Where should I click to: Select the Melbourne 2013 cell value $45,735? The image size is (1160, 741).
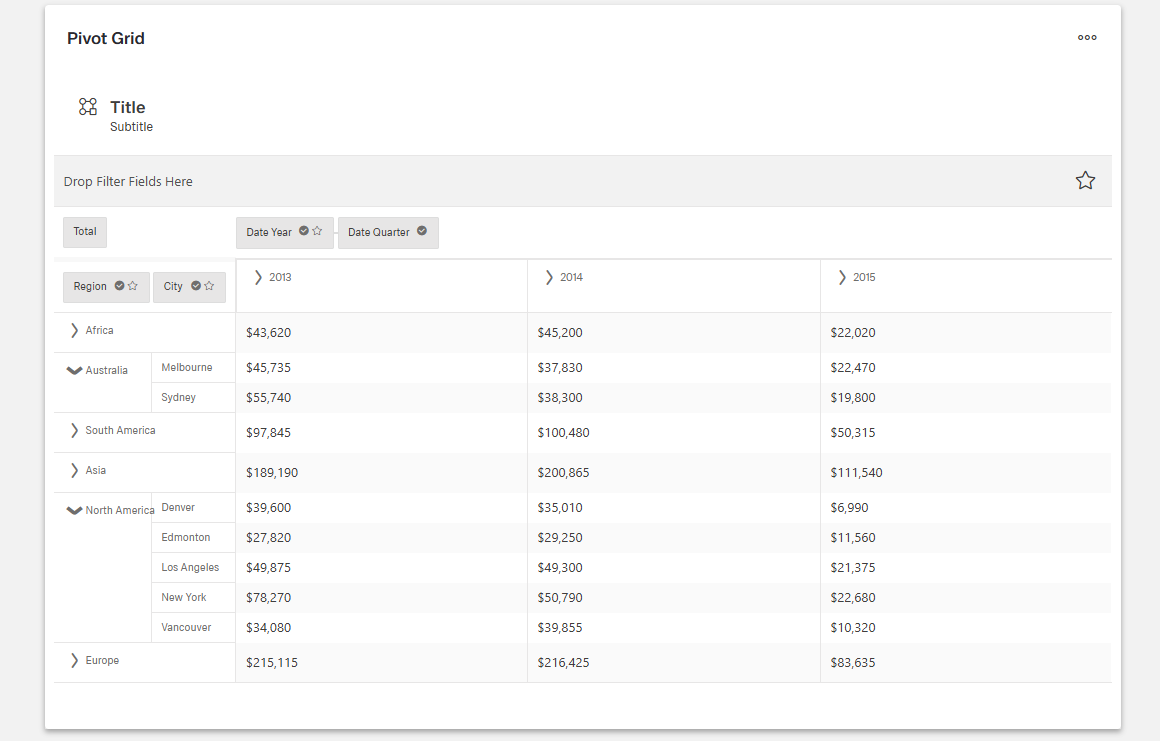click(269, 368)
